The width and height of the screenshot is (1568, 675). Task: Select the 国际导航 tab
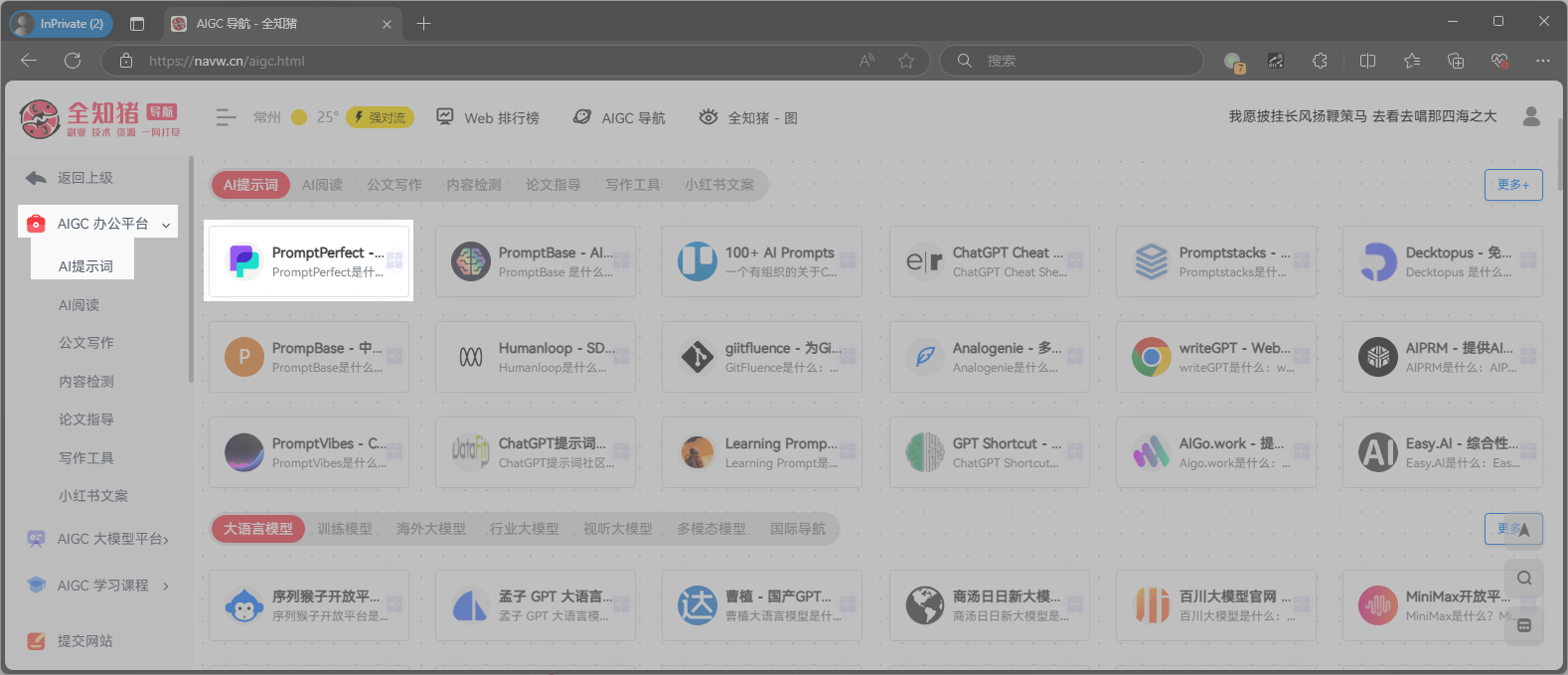tap(798, 529)
